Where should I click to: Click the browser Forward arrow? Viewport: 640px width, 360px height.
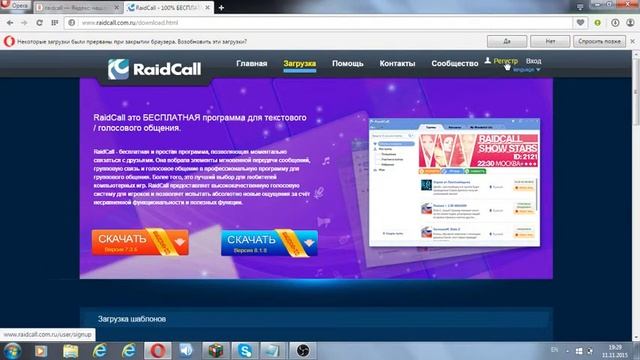pyautogui.click(x=24, y=23)
